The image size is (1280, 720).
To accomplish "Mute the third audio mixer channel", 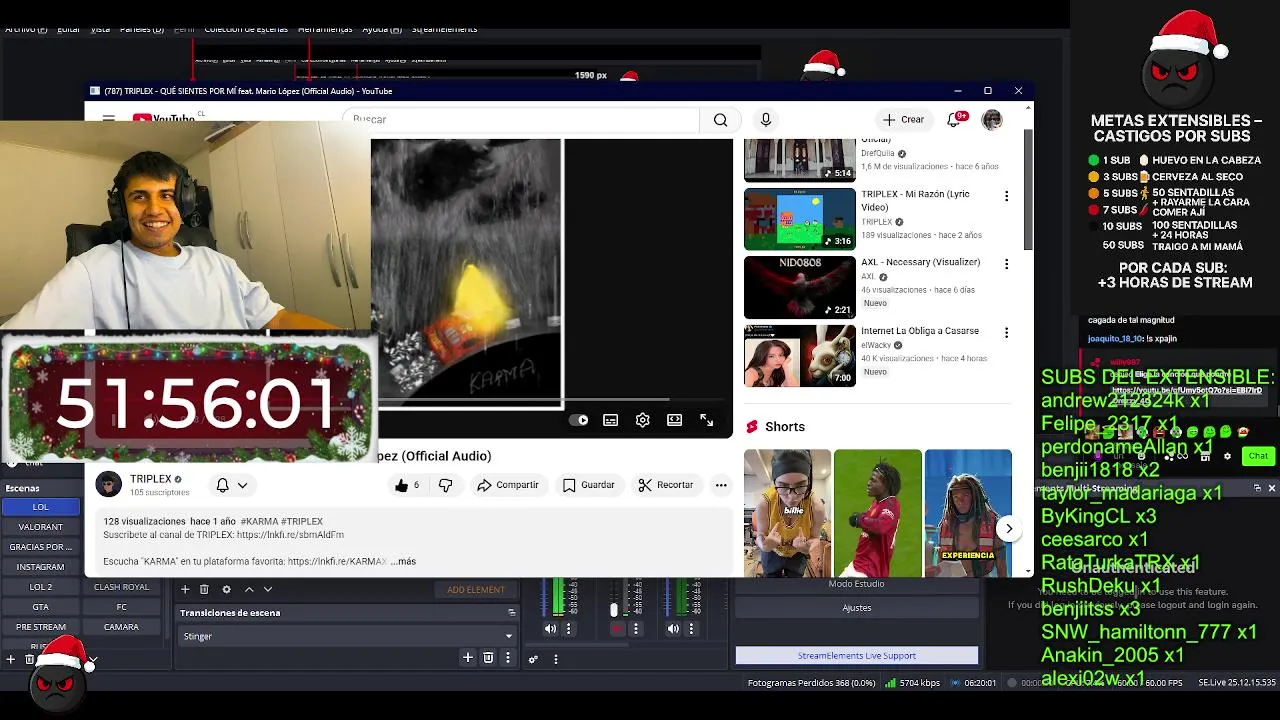I will coord(673,629).
